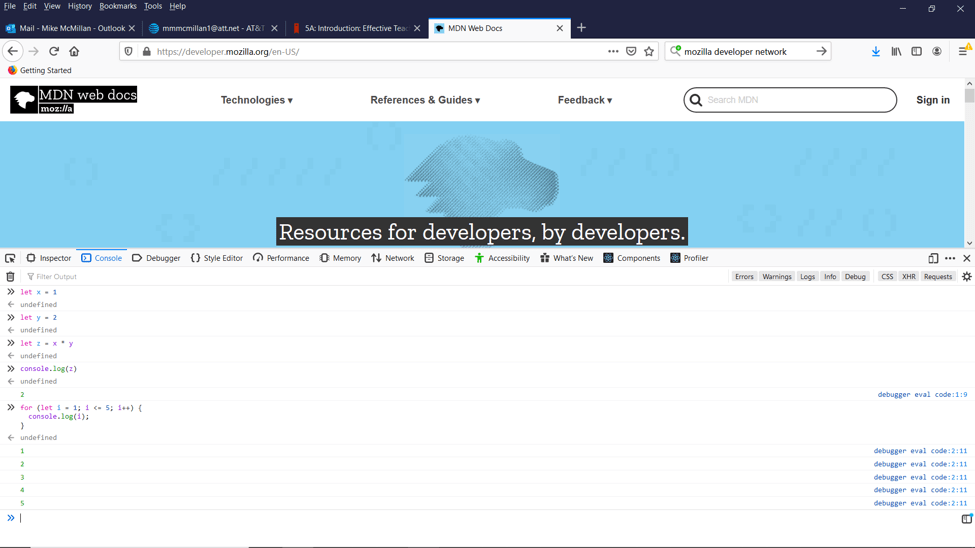Click the Sign in link

933,100
